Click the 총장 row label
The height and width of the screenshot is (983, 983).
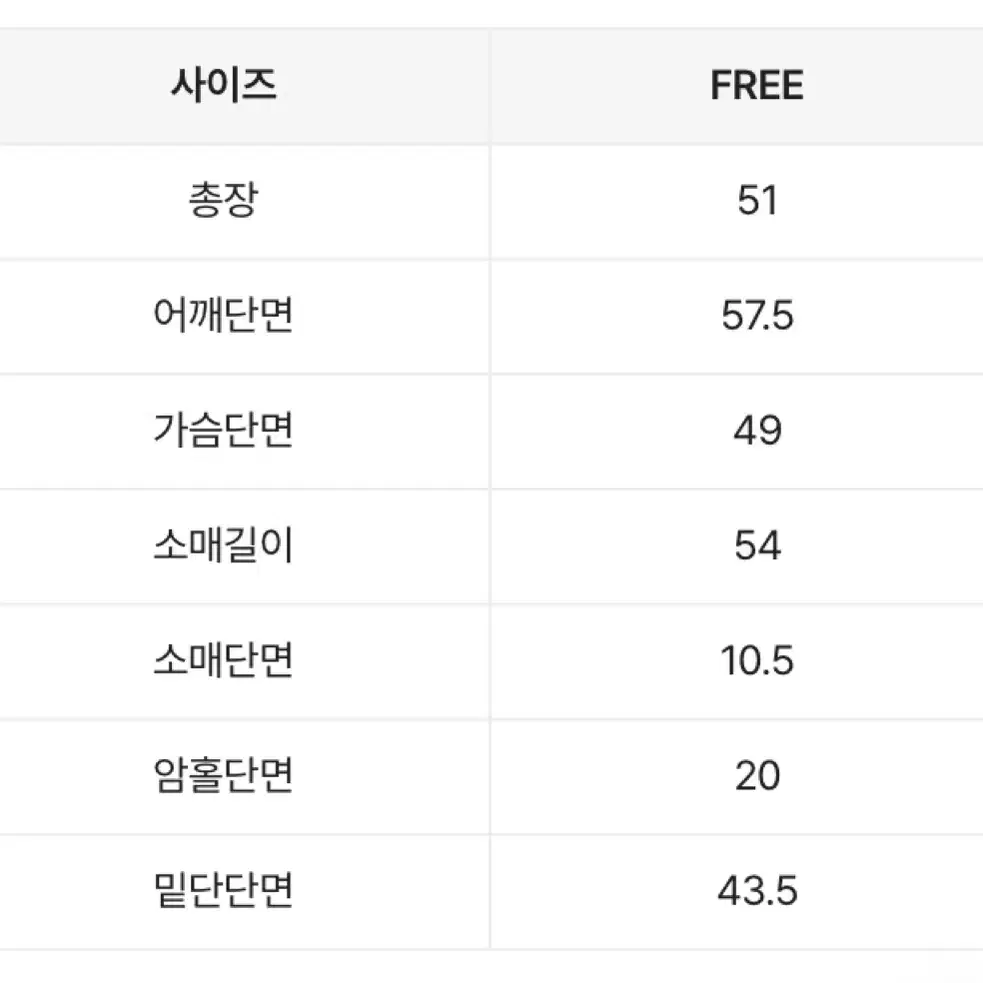[224, 200]
